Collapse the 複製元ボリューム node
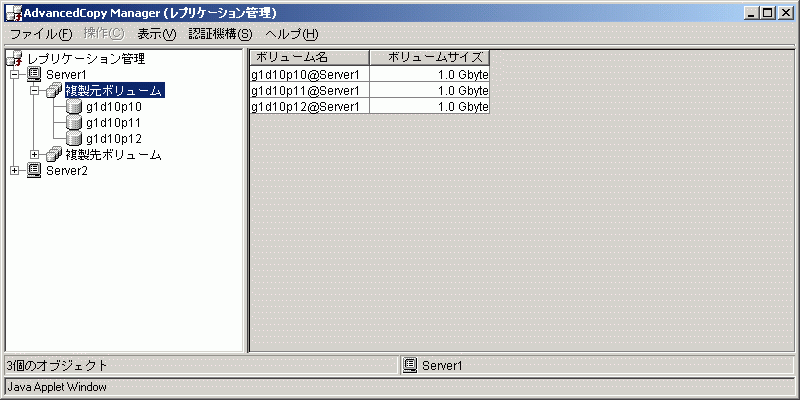 pyautogui.click(x=35, y=91)
